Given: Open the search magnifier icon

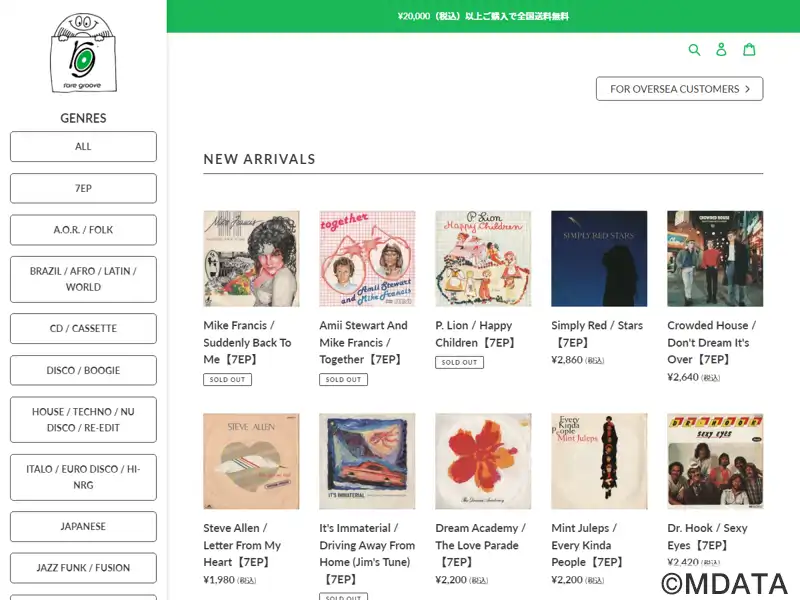Looking at the screenshot, I should 695,49.
